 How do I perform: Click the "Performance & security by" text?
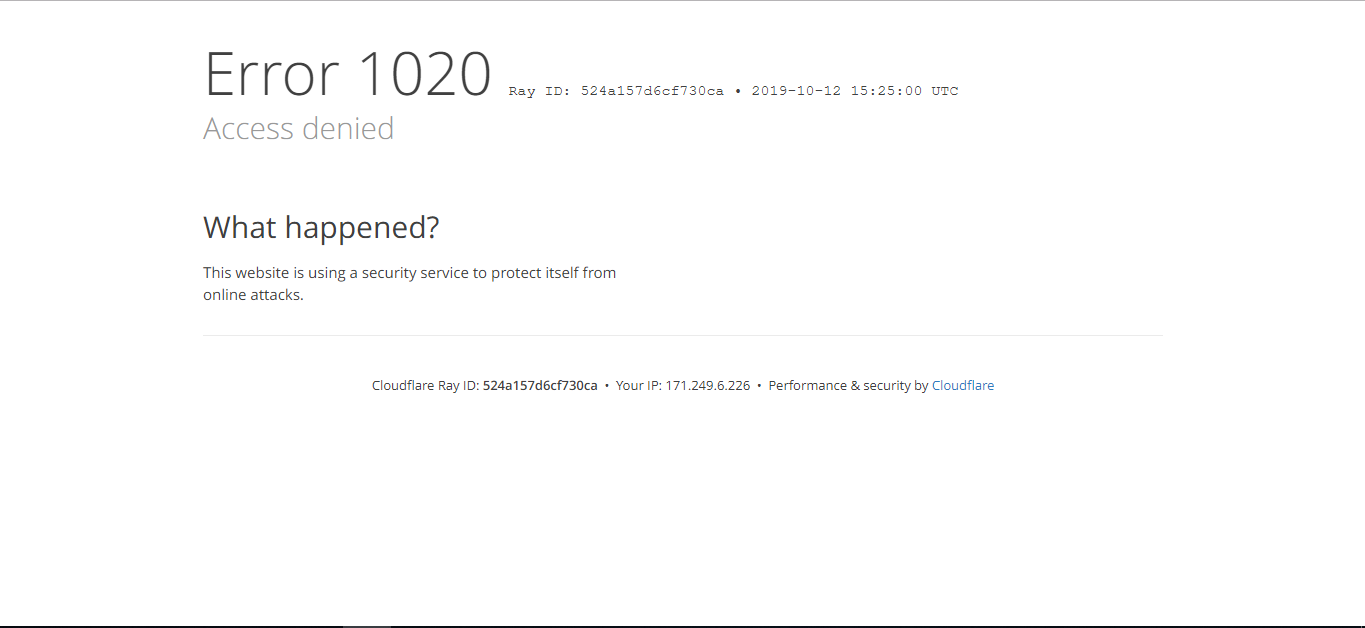coord(848,386)
